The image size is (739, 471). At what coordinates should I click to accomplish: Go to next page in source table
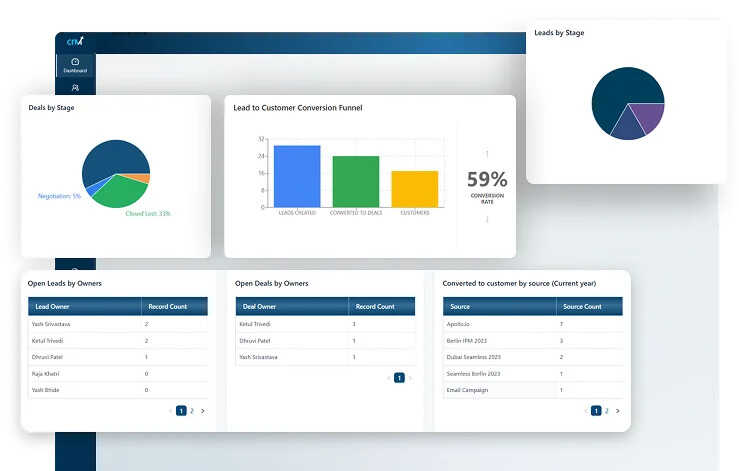[x=618, y=411]
